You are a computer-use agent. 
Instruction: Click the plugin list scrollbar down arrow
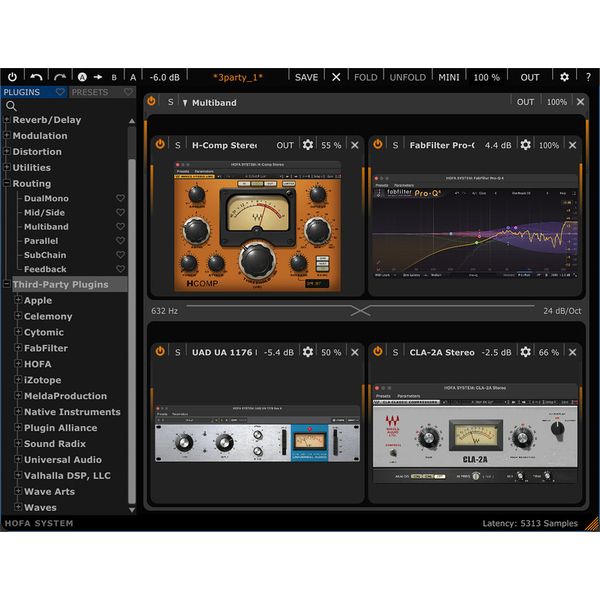[132, 510]
